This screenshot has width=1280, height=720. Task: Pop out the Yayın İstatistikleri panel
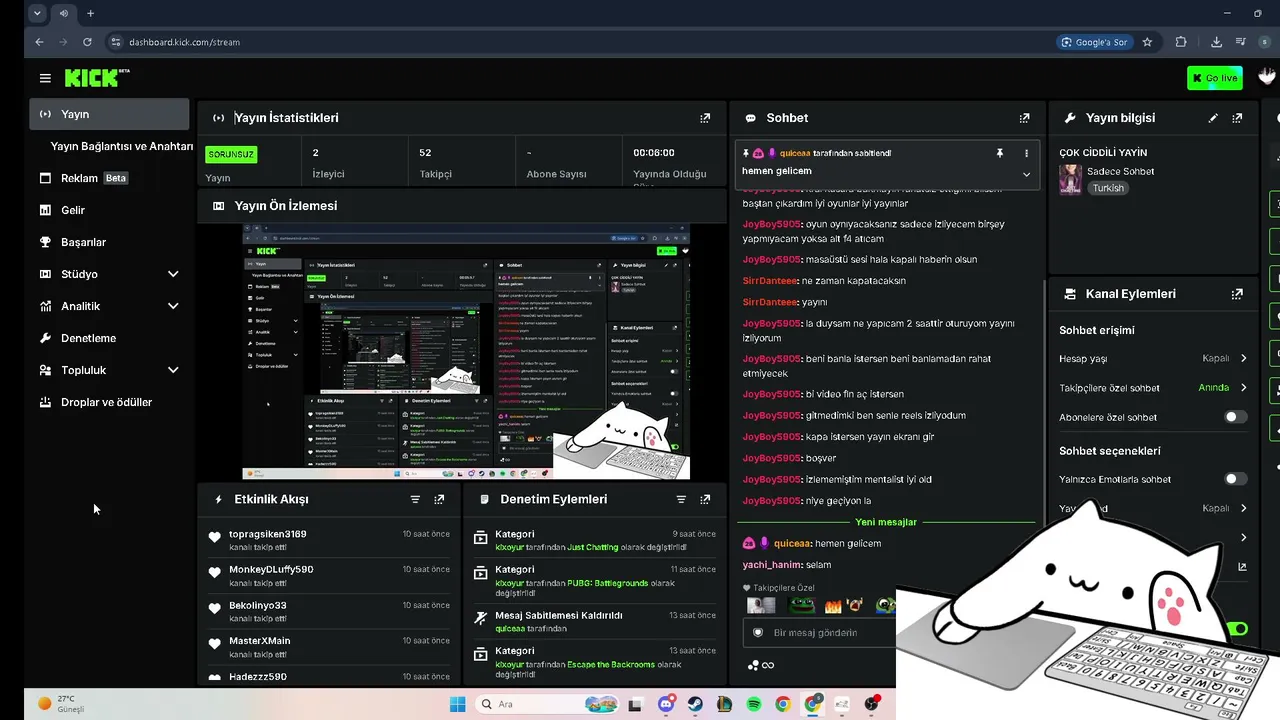coord(705,118)
